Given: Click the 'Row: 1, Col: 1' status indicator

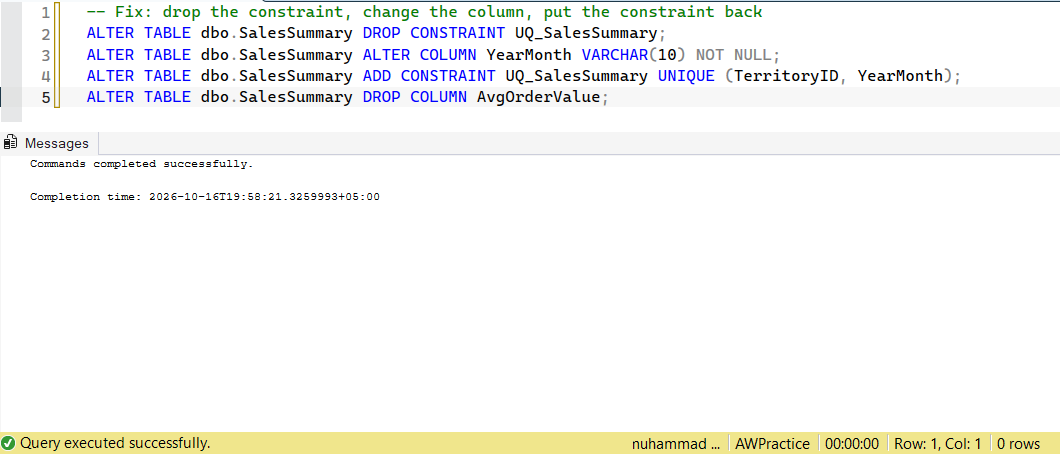Looking at the screenshot, I should point(936,444).
